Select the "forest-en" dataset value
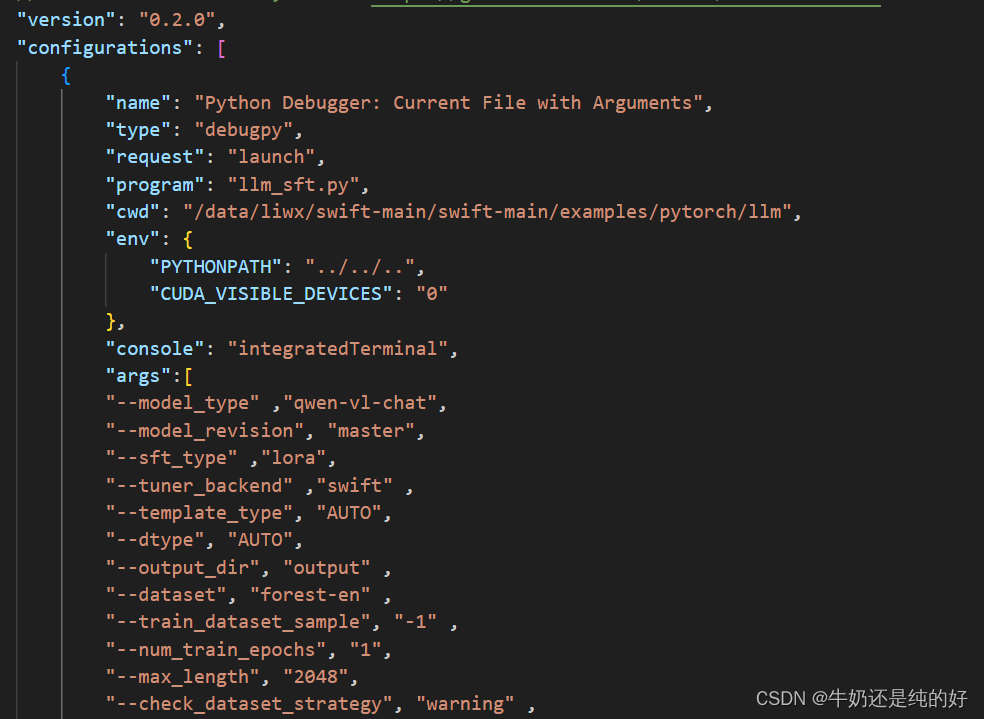Screen dimensions: 984x719 pyautogui.click(x=310, y=594)
